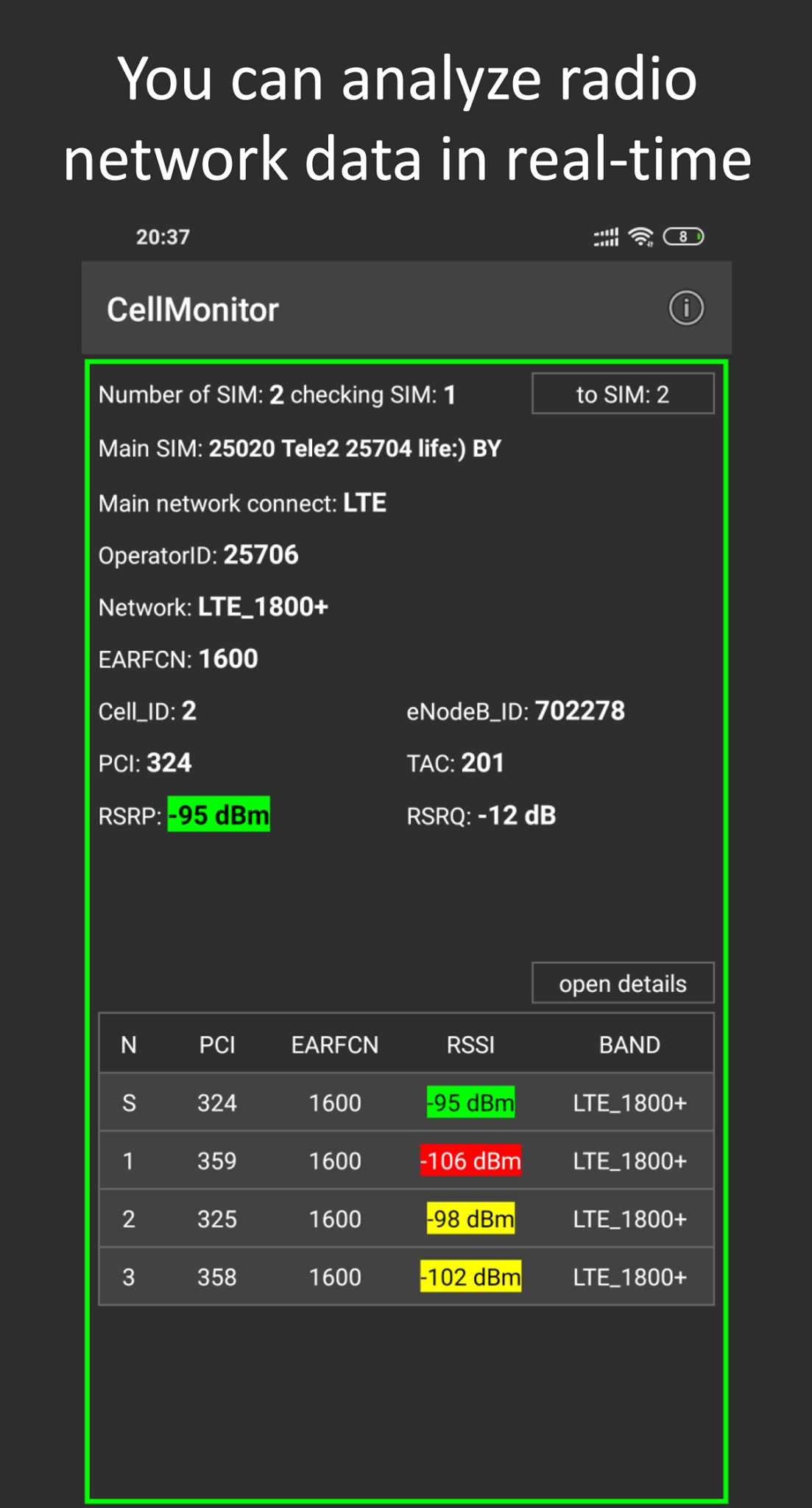Select the yellow -102 dBm RSSI cell
This screenshot has width=812, height=1508.
[x=470, y=1277]
